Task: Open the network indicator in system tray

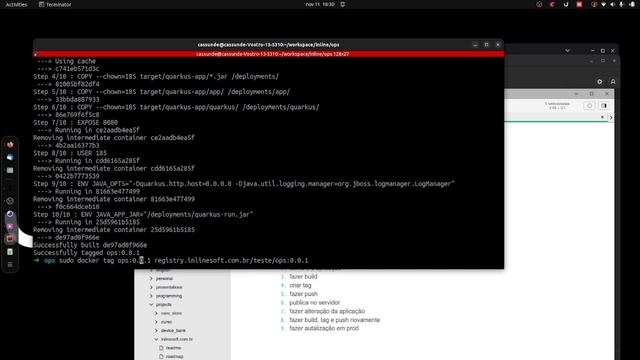Action: click(x=603, y=4)
